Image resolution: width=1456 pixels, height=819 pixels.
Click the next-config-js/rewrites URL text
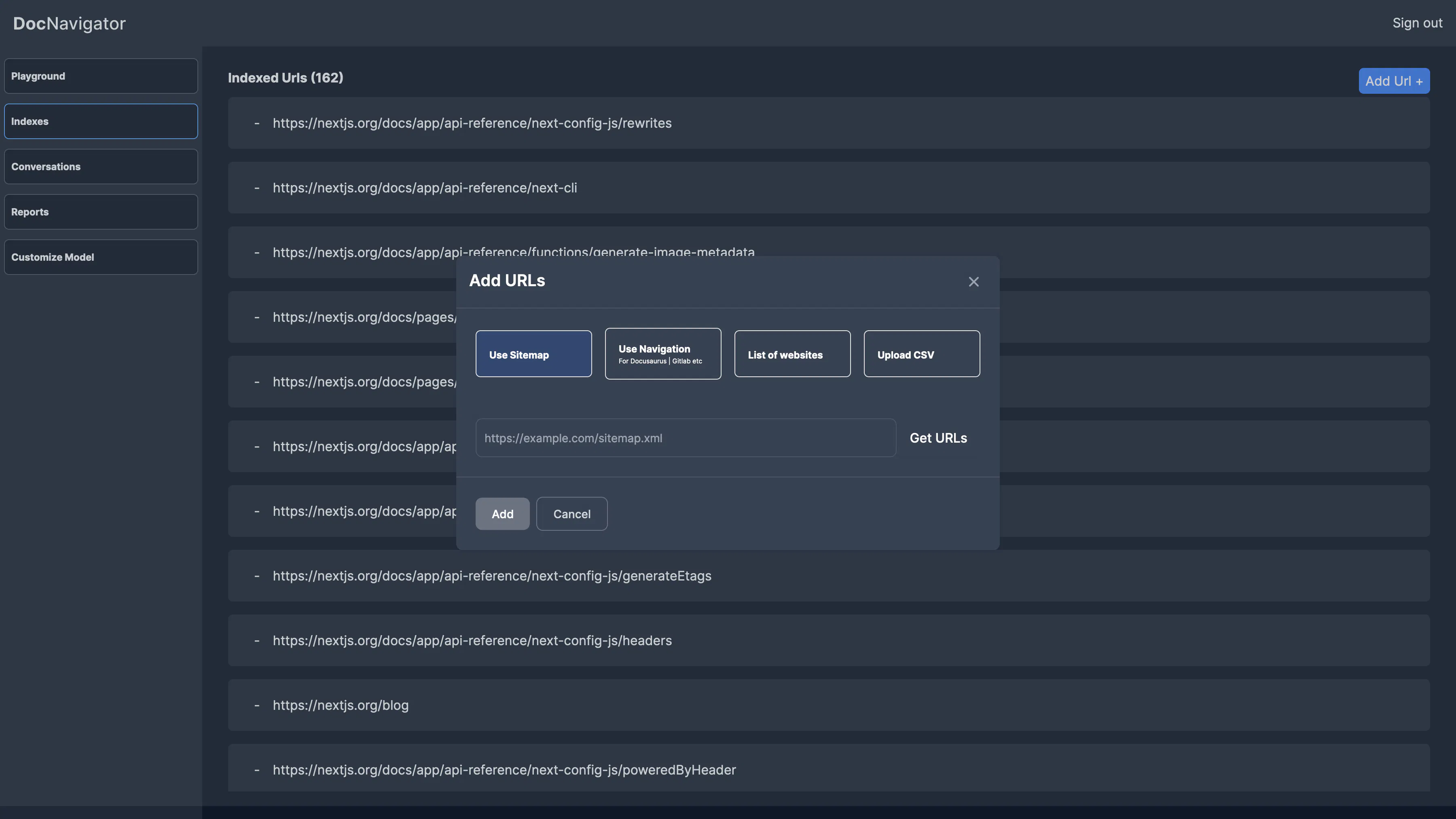(x=472, y=123)
